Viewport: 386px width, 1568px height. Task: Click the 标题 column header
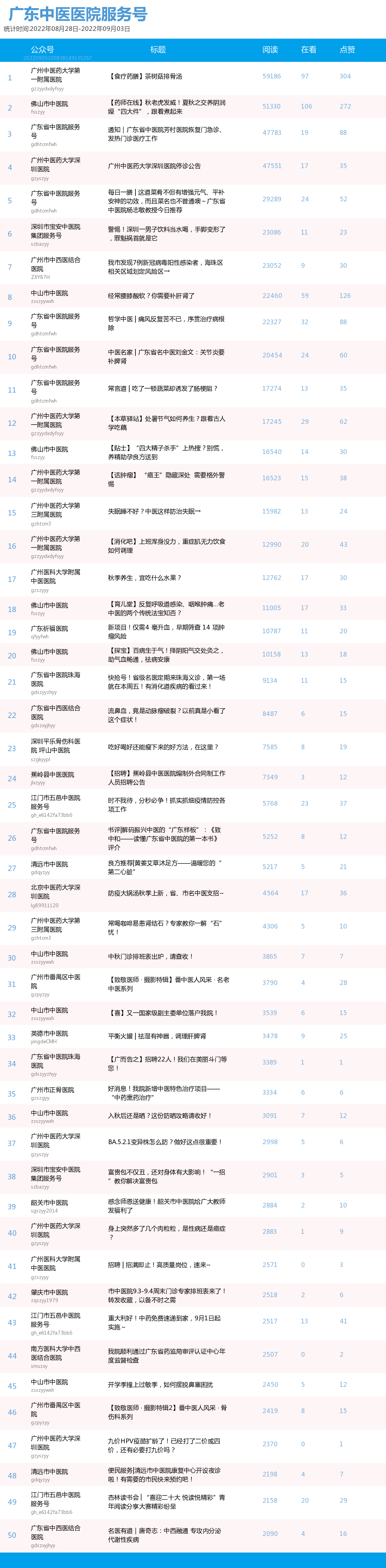[x=158, y=49]
